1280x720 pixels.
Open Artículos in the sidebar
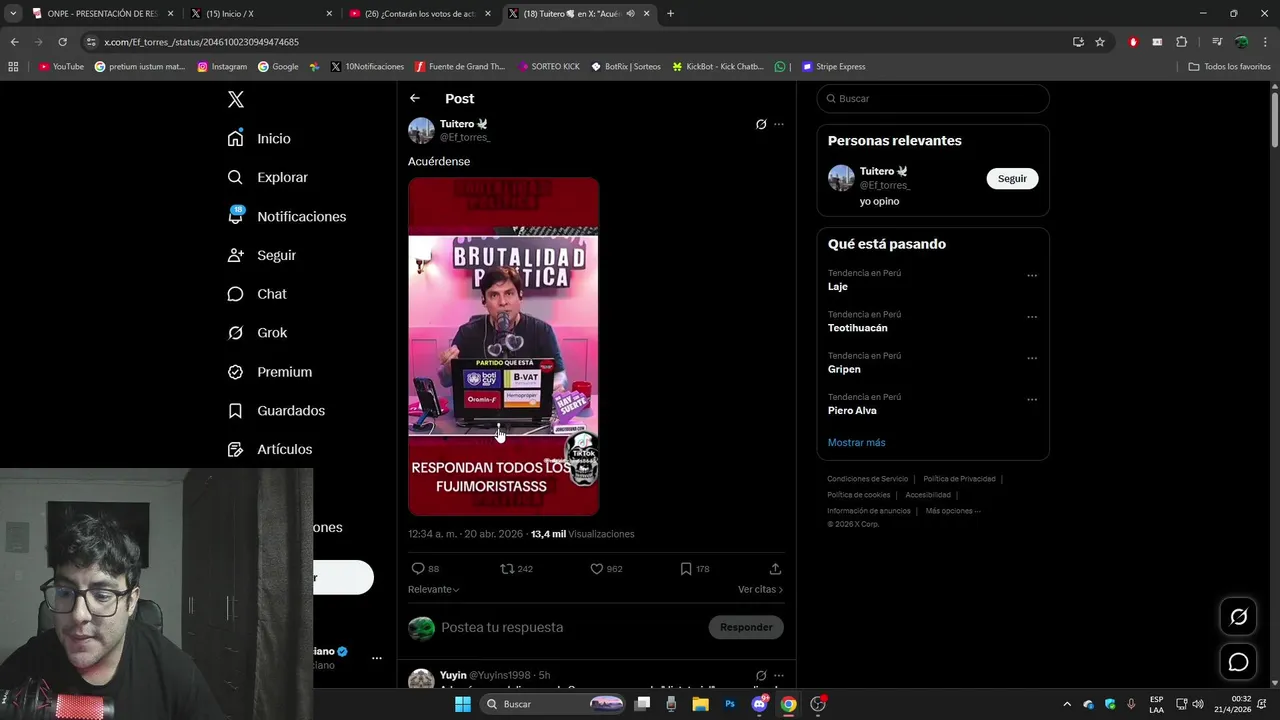[x=269, y=450]
